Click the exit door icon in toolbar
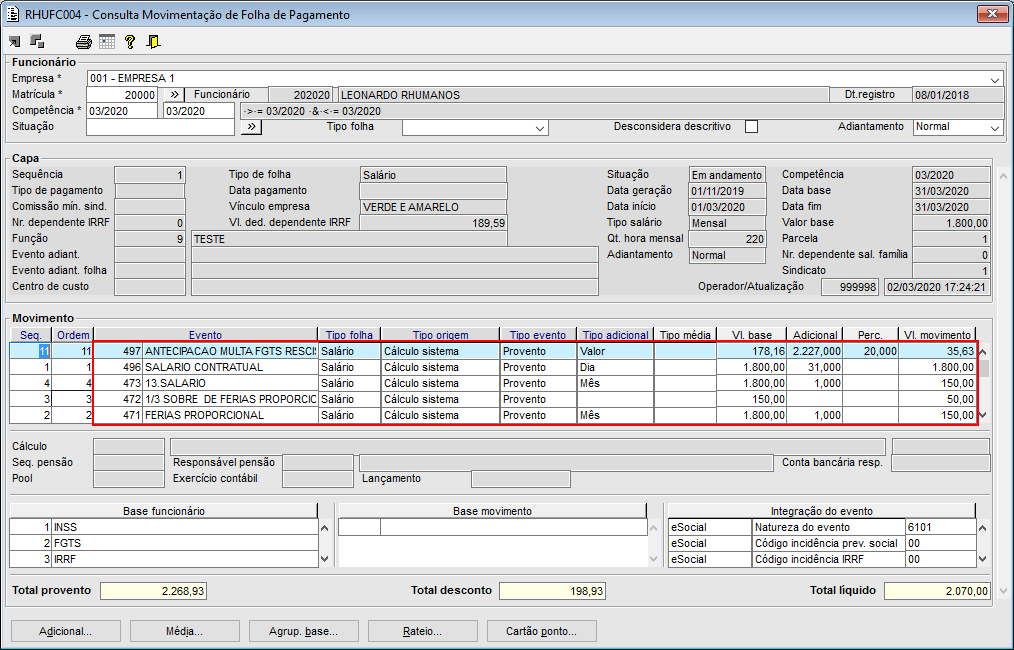 [x=153, y=42]
